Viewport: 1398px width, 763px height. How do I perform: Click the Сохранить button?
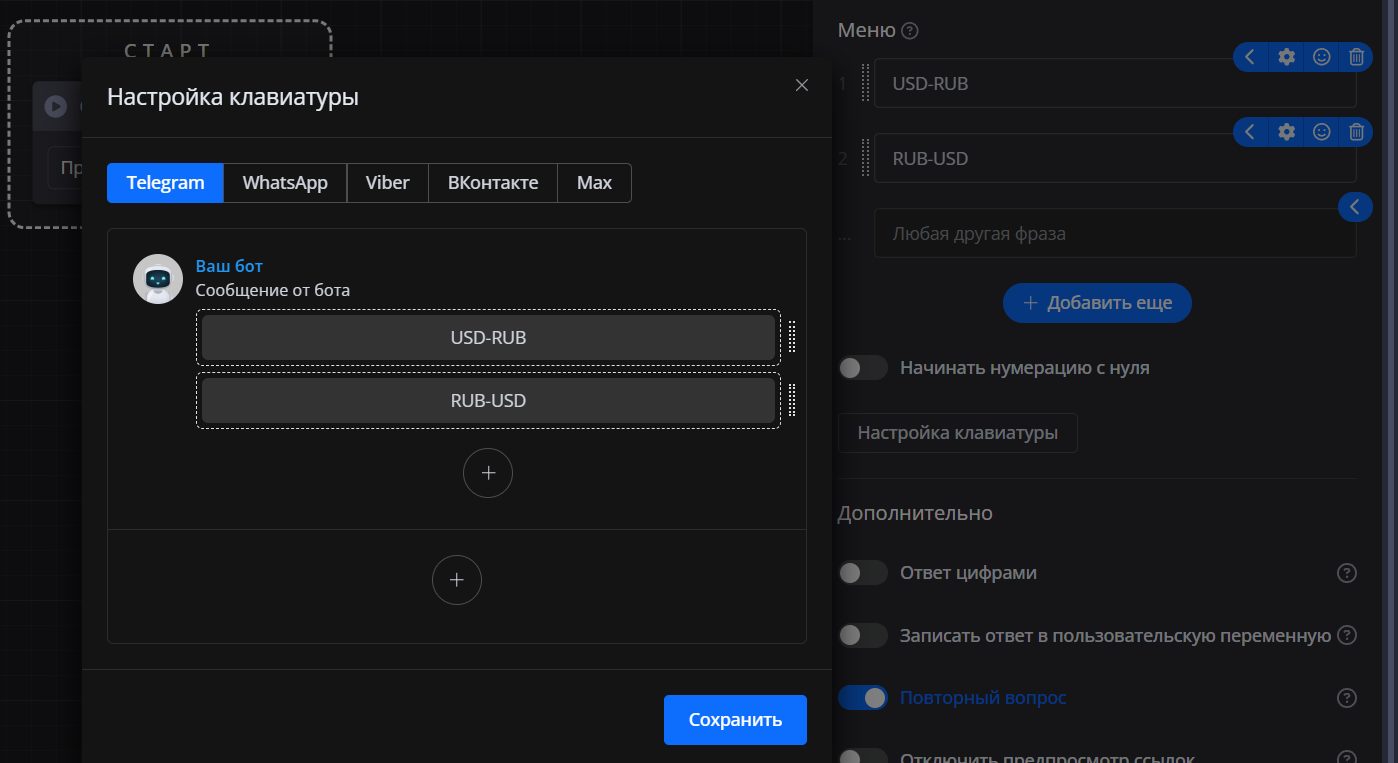pos(735,720)
